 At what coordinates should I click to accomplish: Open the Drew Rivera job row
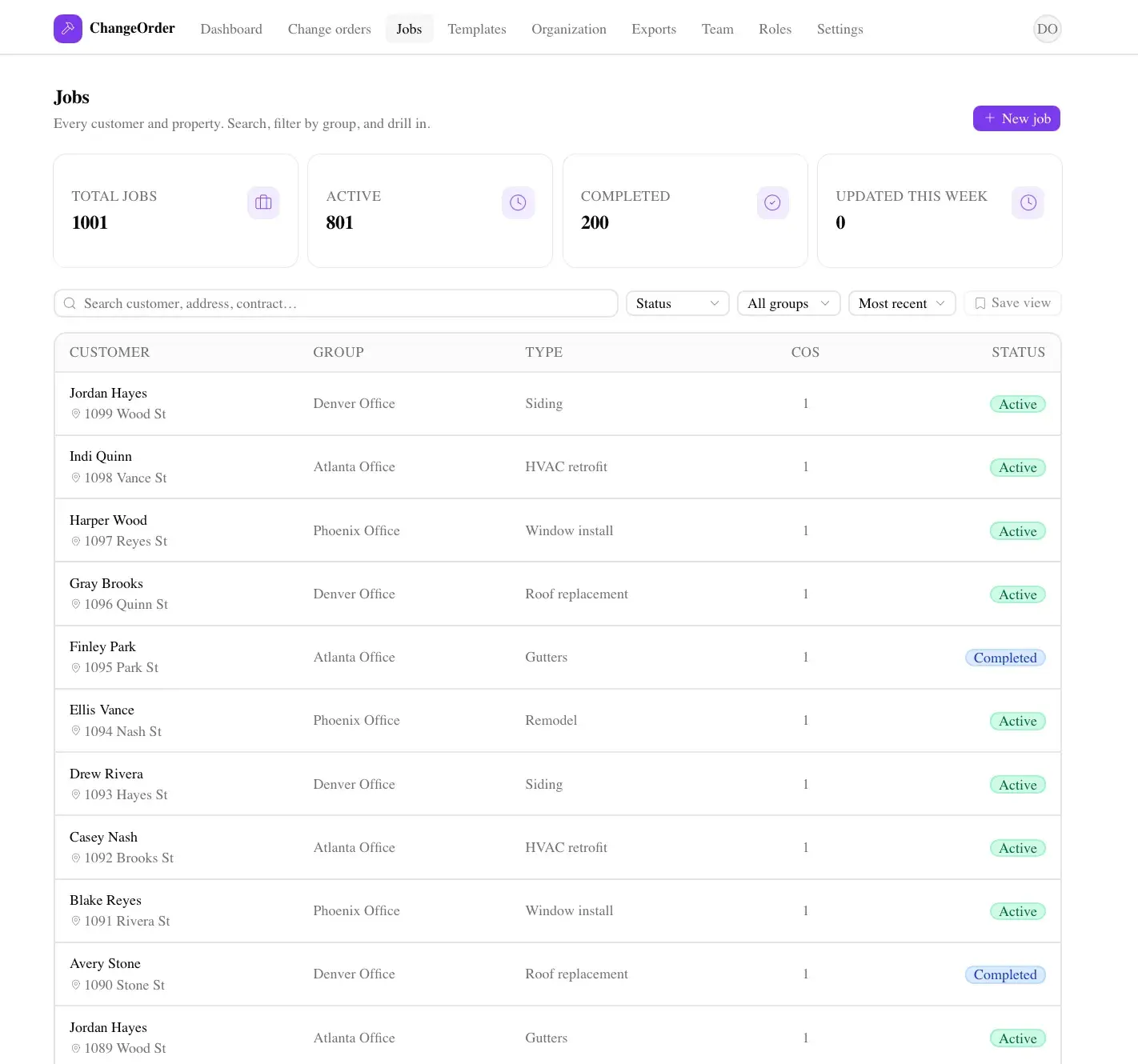point(558,784)
